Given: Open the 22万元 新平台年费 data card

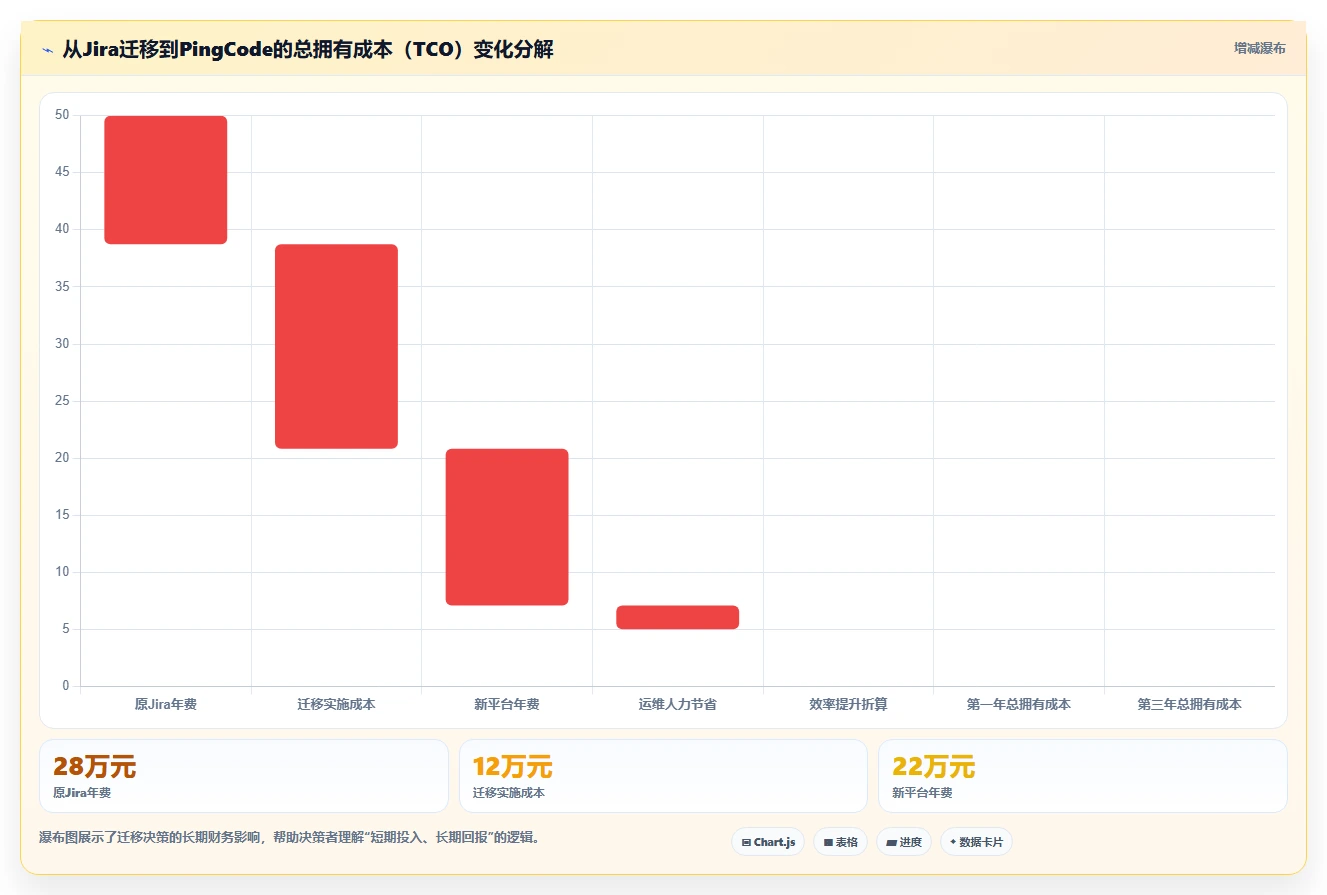Looking at the screenshot, I should click(x=1083, y=776).
